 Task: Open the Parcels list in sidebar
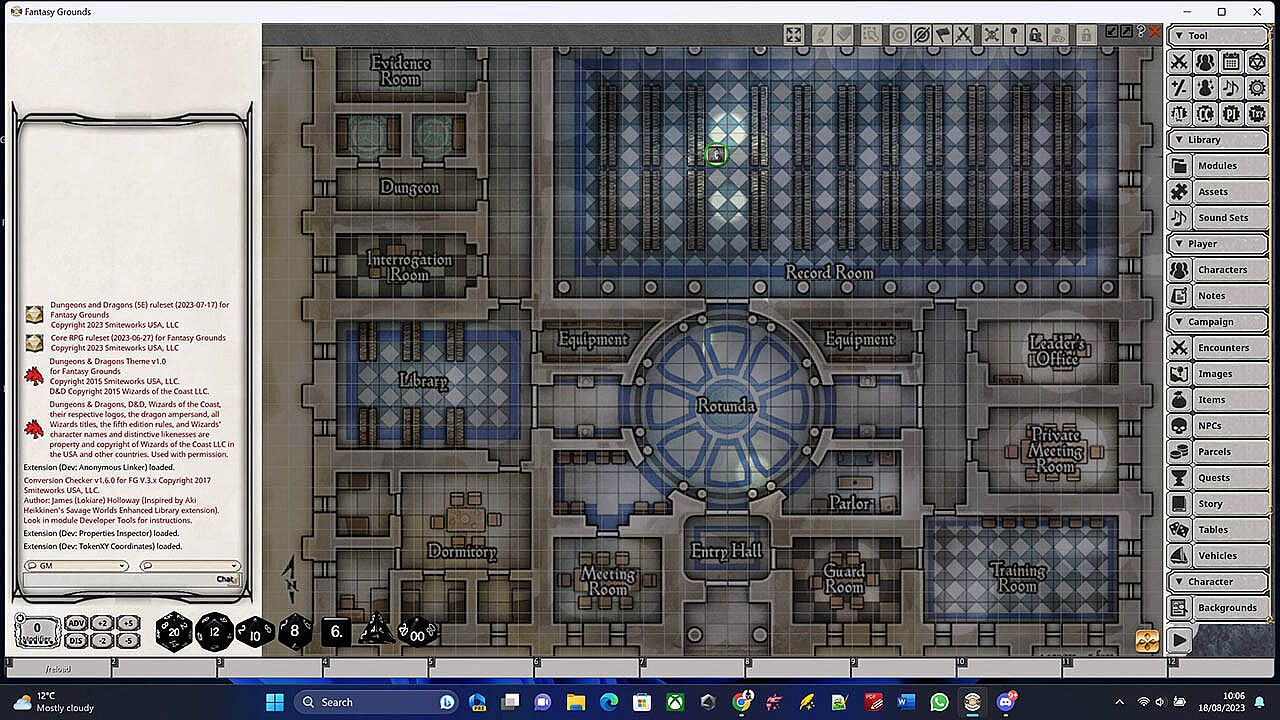tap(1218, 452)
